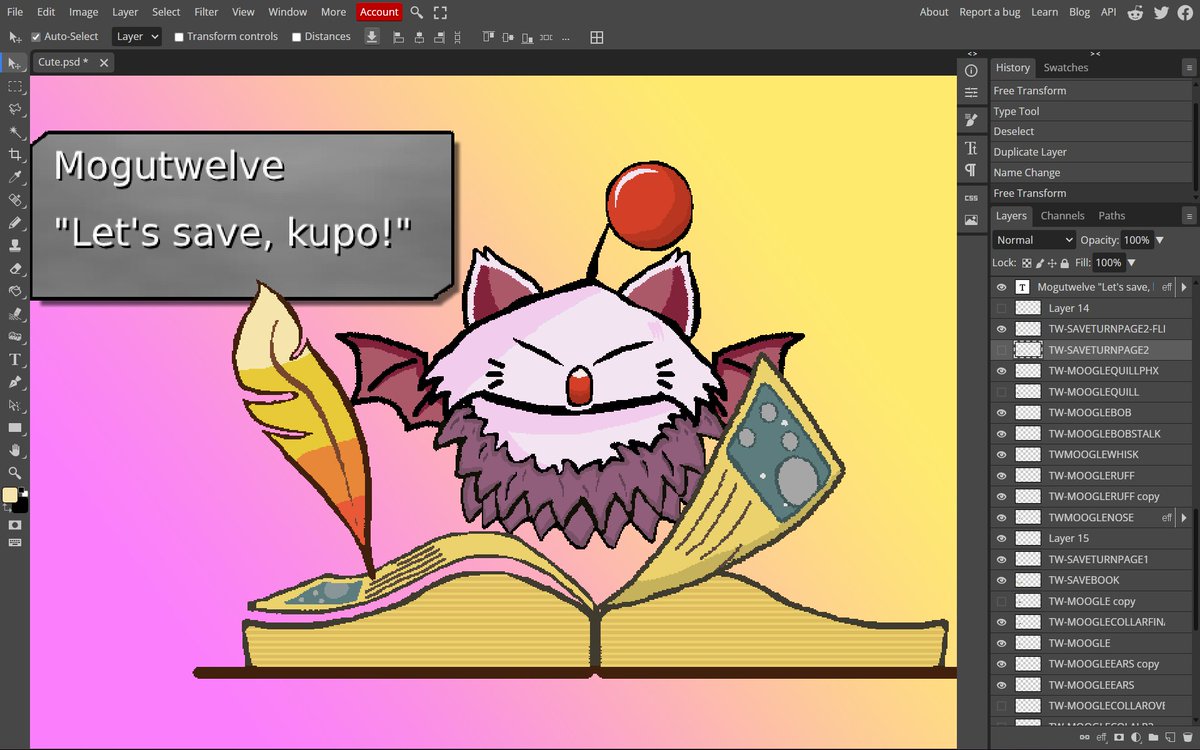Select the Lasso tool
1200x750 pixels.
15,109
